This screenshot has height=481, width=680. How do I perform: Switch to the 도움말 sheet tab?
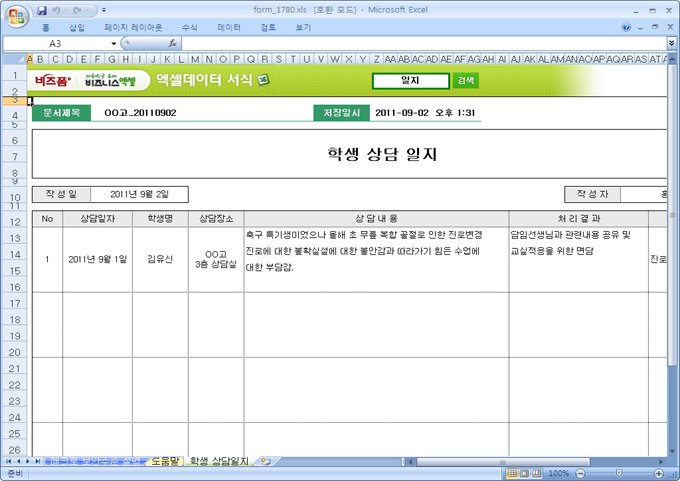coord(165,461)
